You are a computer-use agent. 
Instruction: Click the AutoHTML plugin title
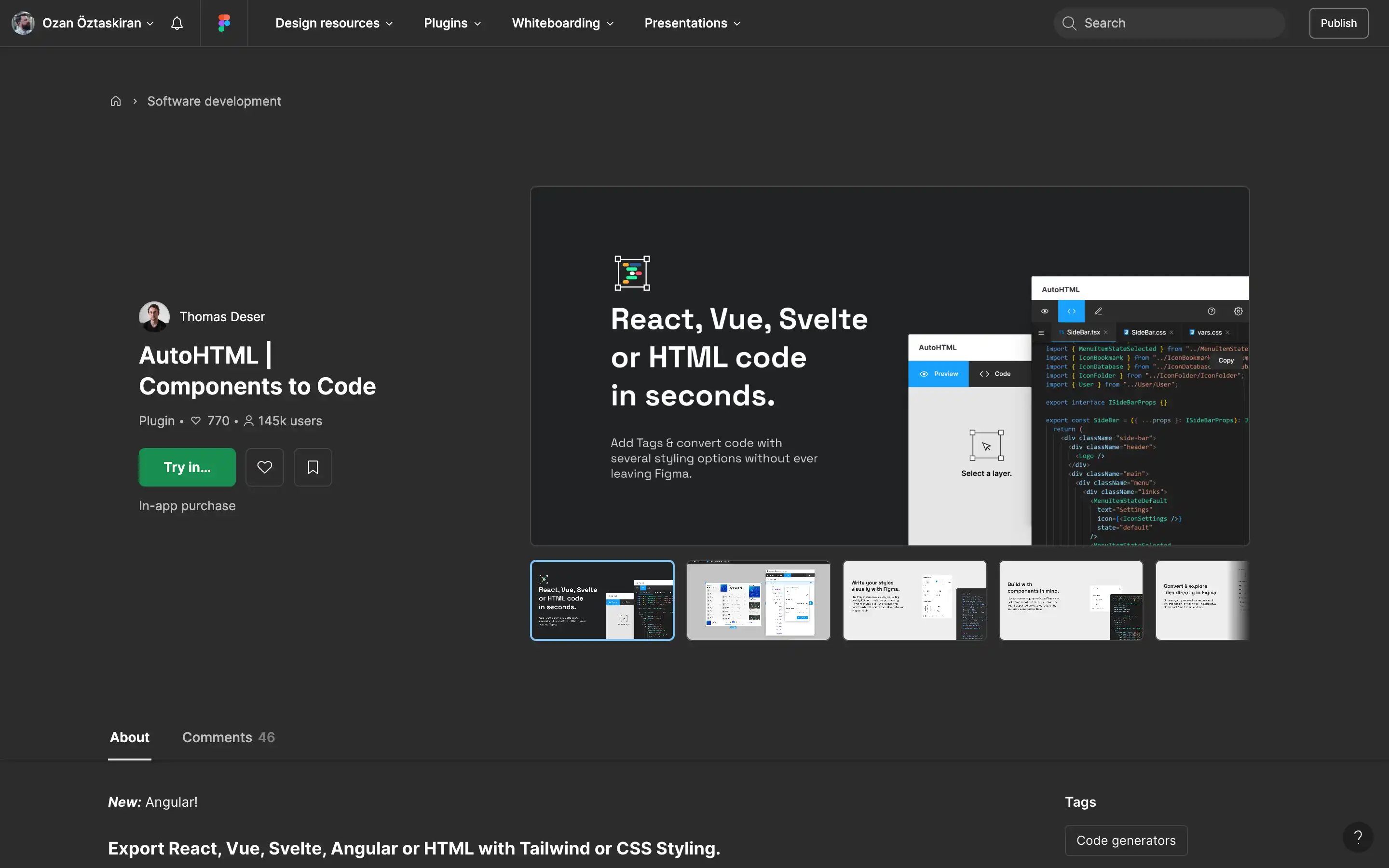pyautogui.click(x=257, y=371)
